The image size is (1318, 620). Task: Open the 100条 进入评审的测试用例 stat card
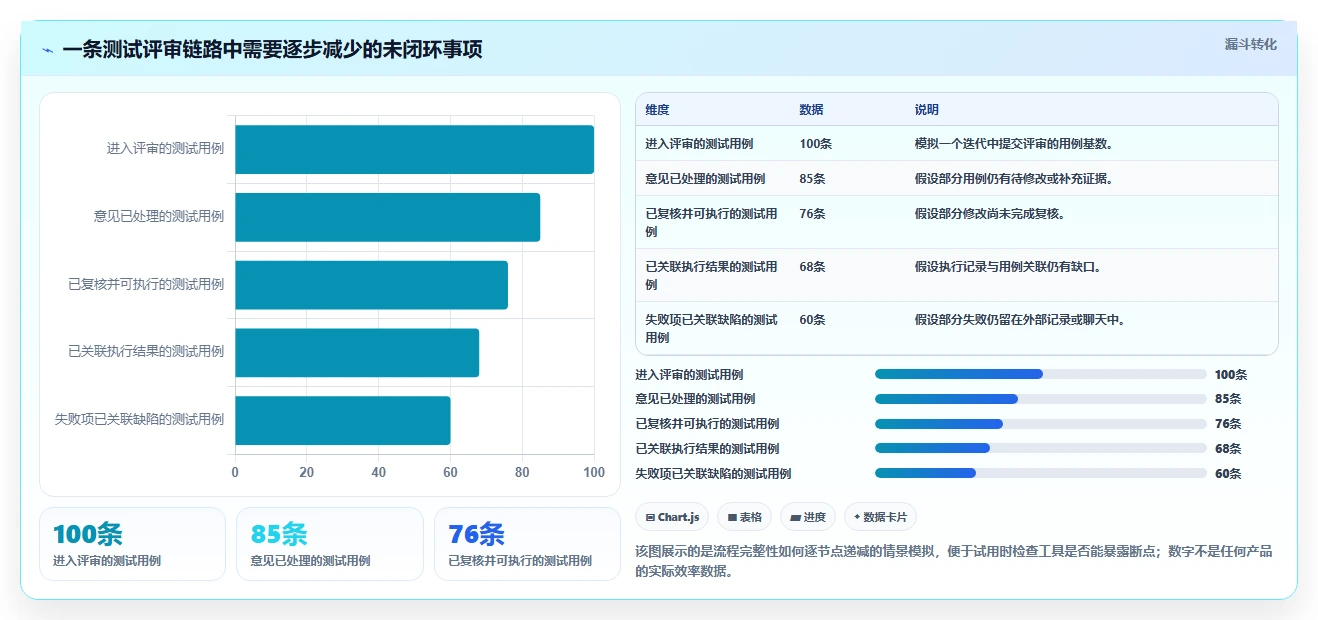[x=132, y=544]
